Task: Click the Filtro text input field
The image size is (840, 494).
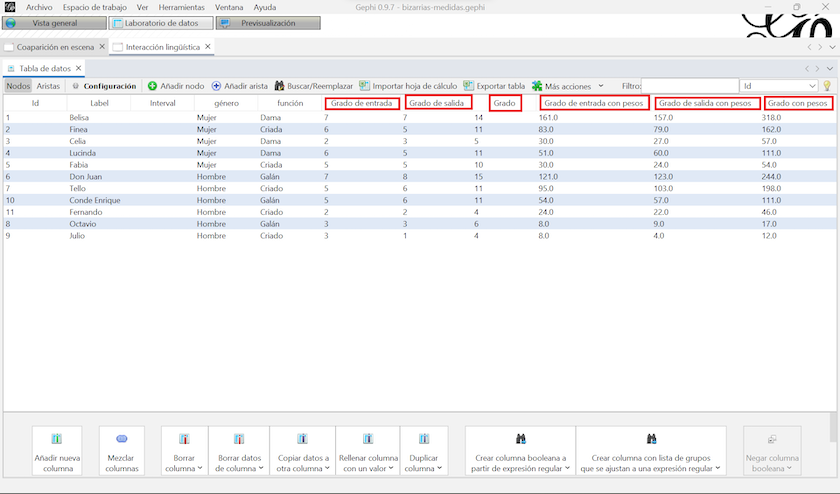Action: [689, 86]
